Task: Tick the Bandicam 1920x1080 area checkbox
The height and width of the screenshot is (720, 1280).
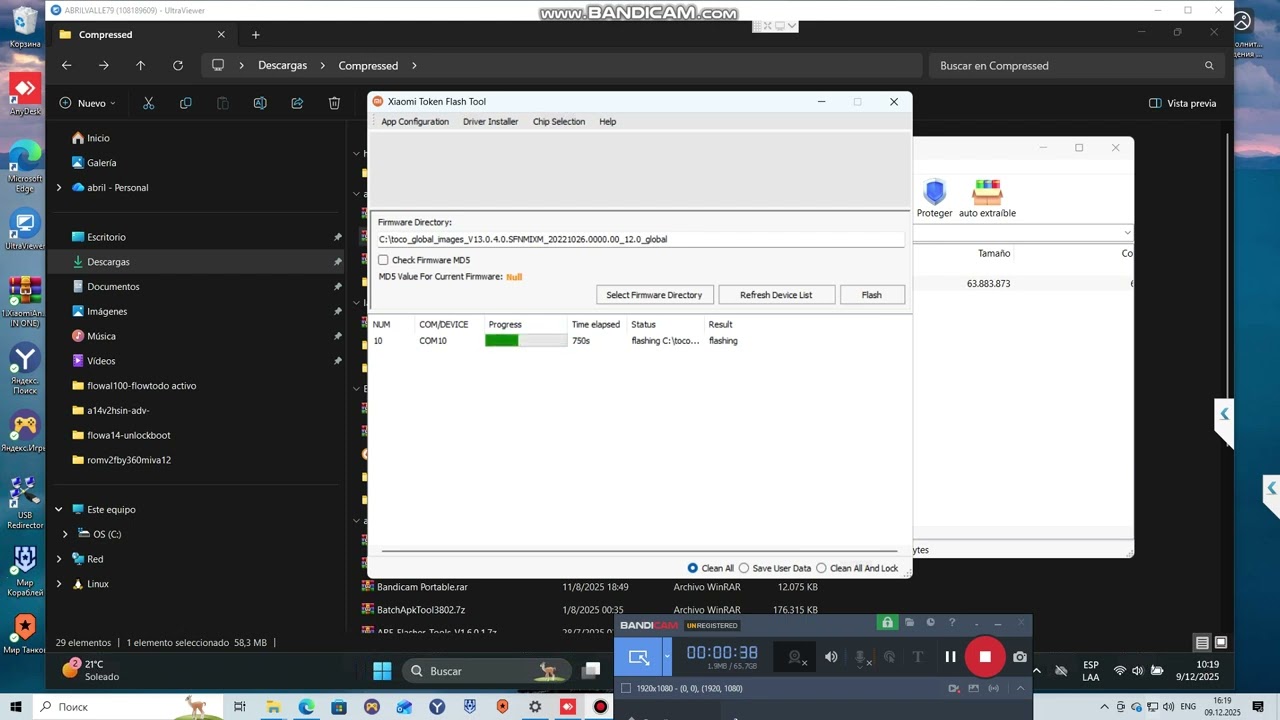Action: pyautogui.click(x=626, y=688)
